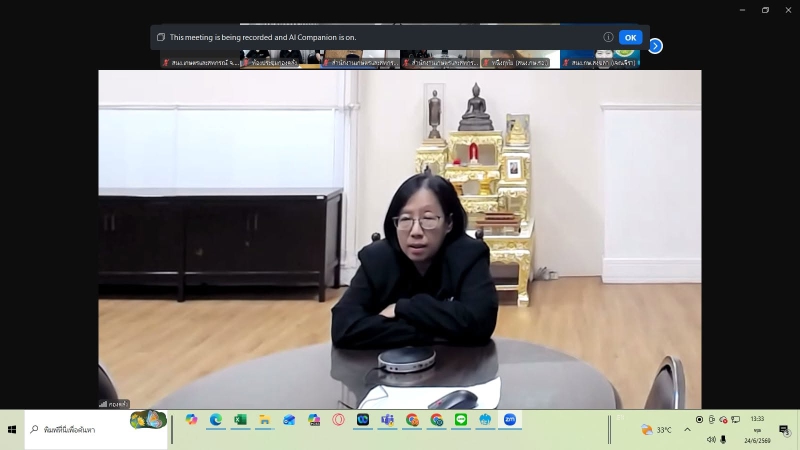The image size is (800, 450).
Task: Open Excel from the taskbar
Action: (240, 420)
